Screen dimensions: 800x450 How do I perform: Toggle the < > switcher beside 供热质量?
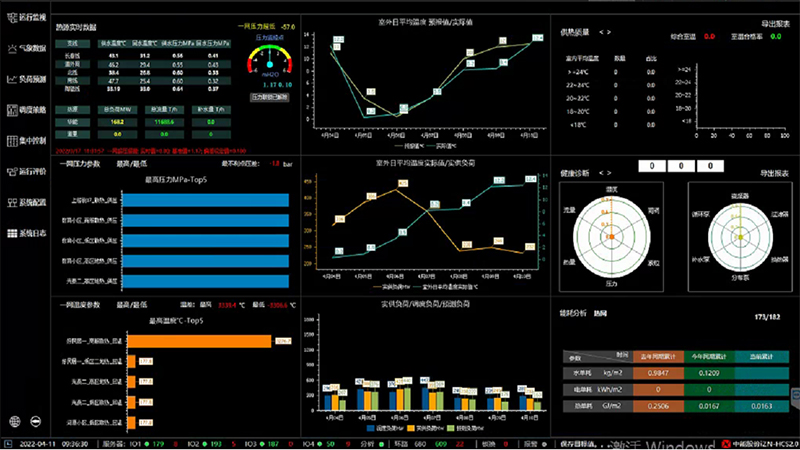(605, 32)
